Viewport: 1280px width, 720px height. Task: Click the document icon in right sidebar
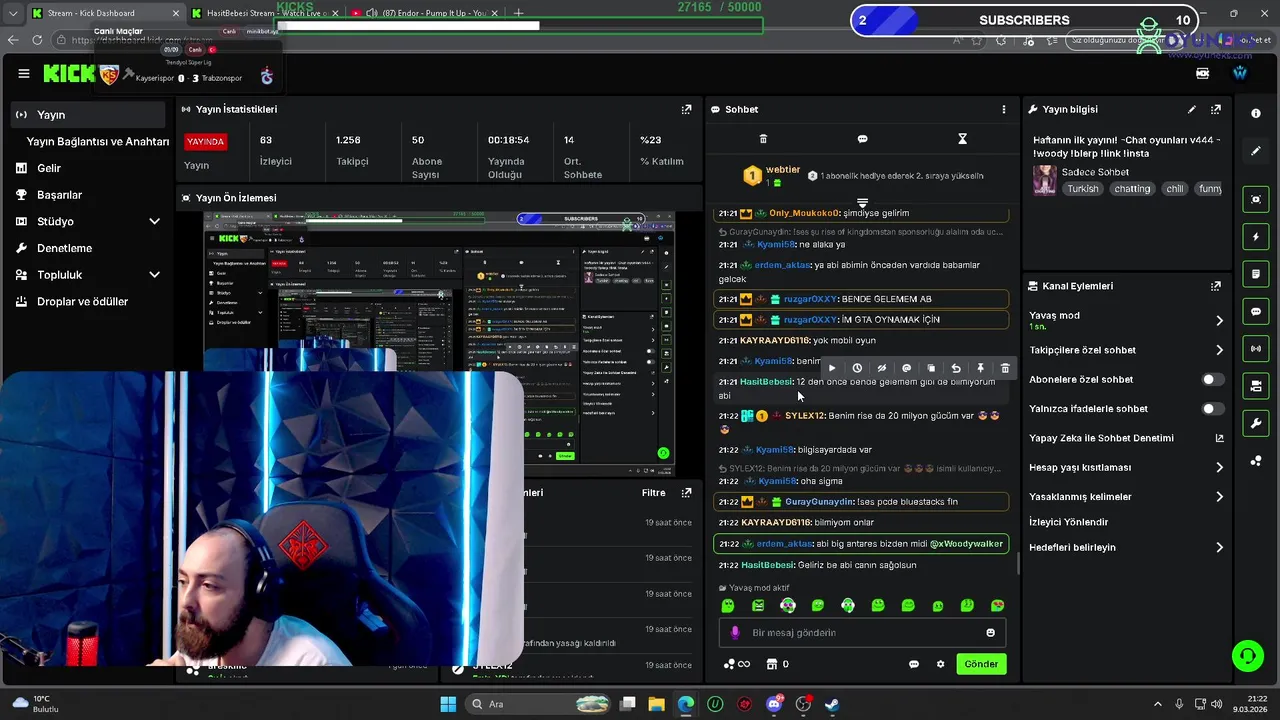point(1256,274)
